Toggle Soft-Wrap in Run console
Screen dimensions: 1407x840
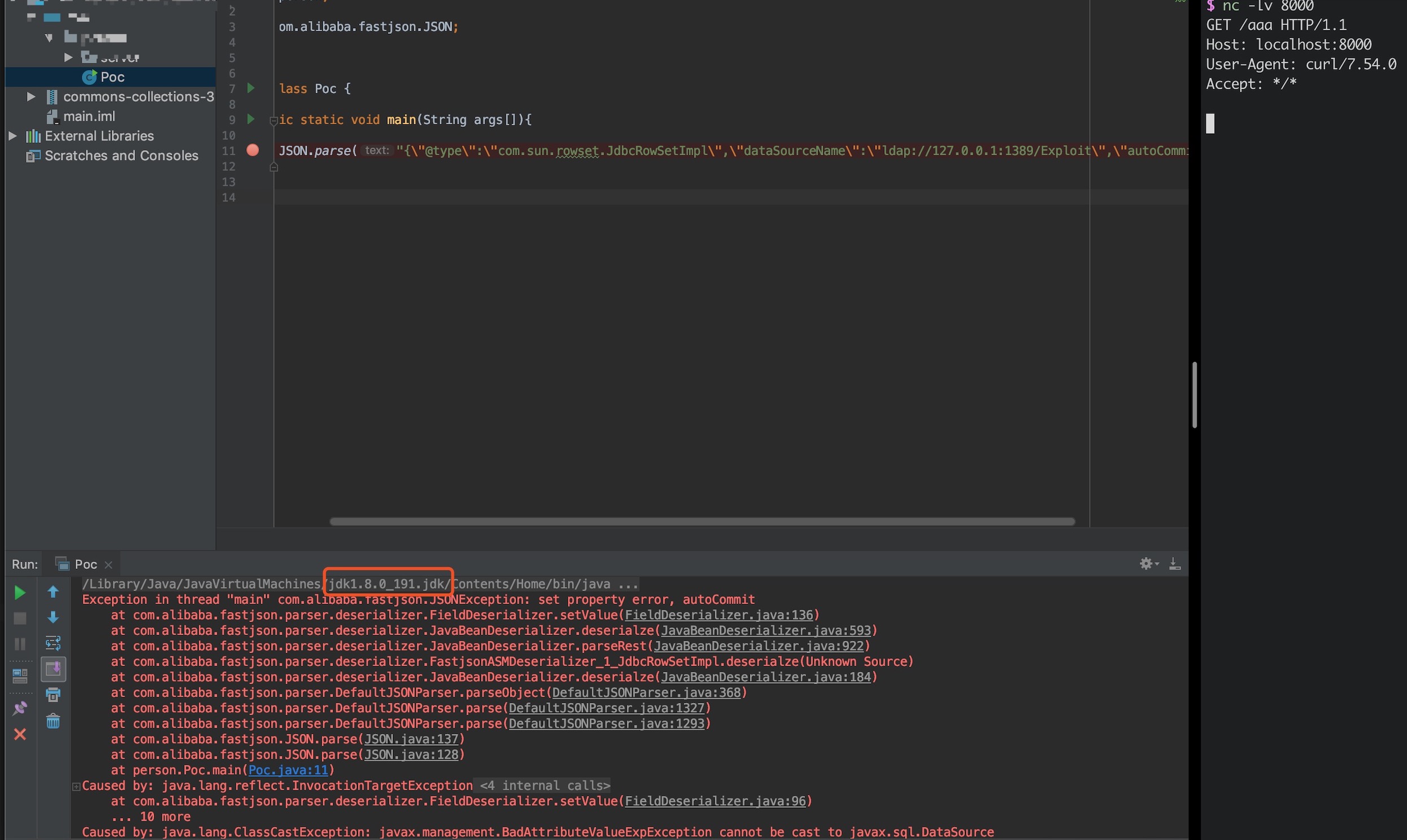[53, 643]
